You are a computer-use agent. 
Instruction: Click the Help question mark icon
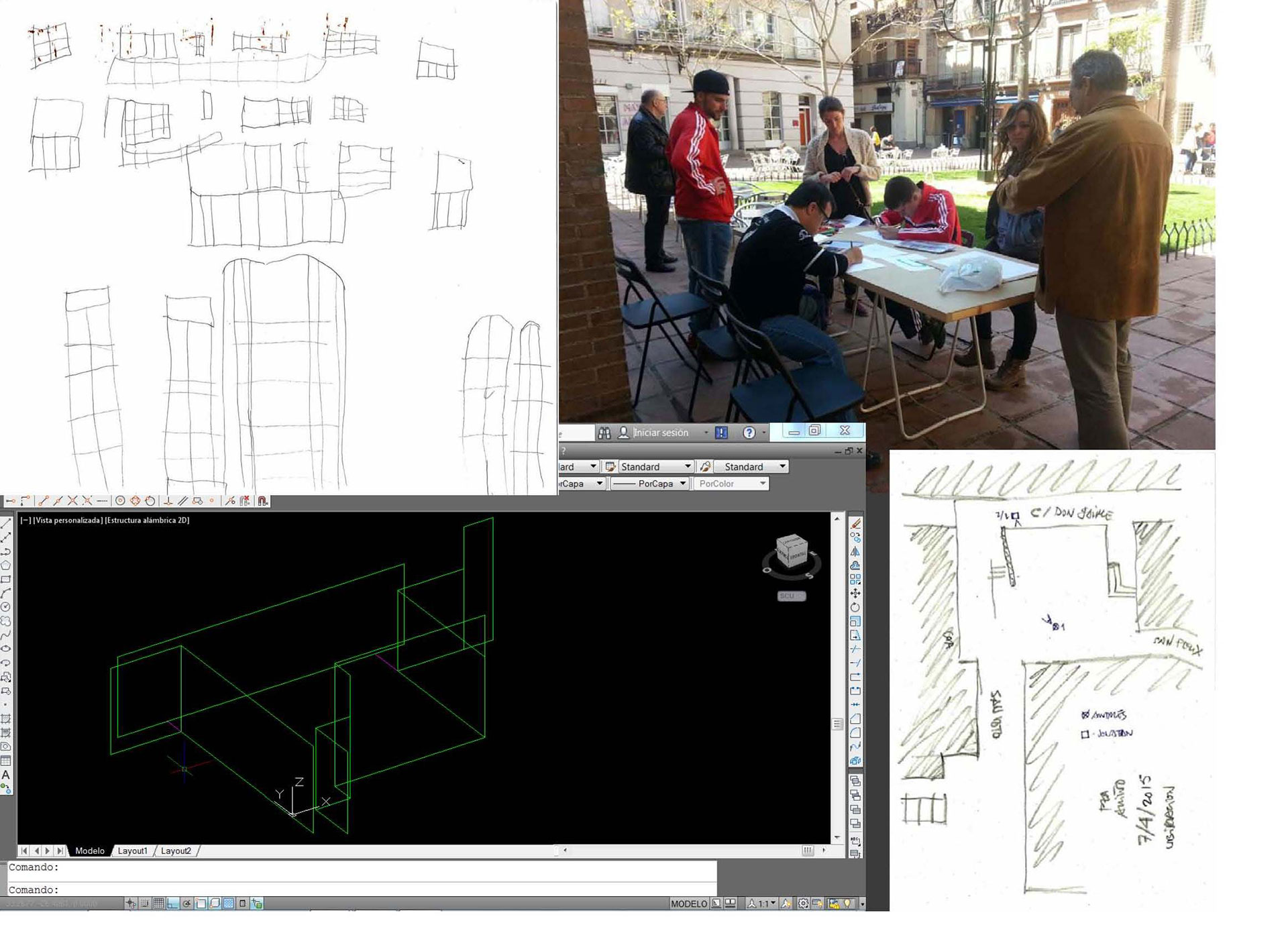pyautogui.click(x=749, y=433)
